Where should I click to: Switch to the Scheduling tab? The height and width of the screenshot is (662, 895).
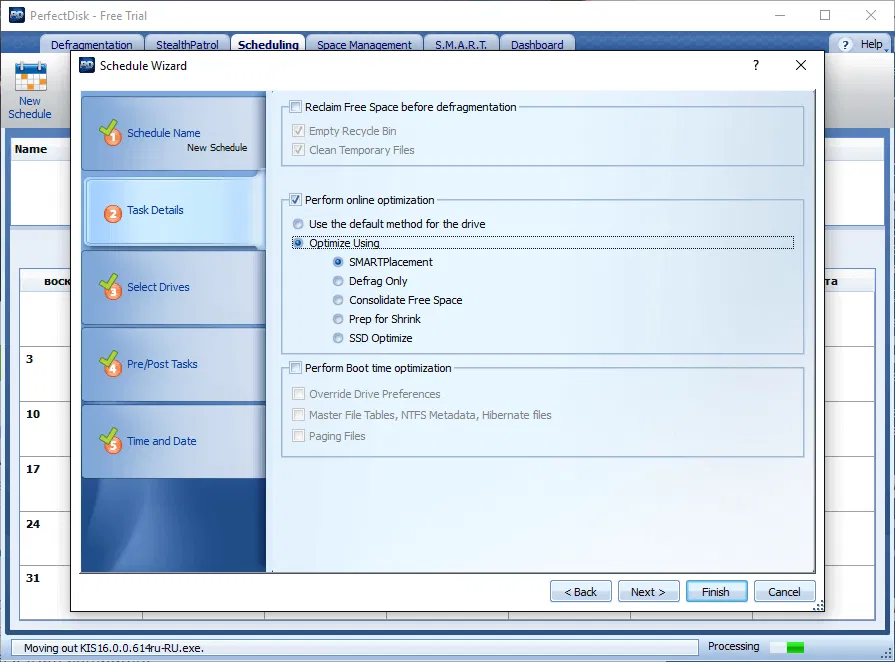268,45
